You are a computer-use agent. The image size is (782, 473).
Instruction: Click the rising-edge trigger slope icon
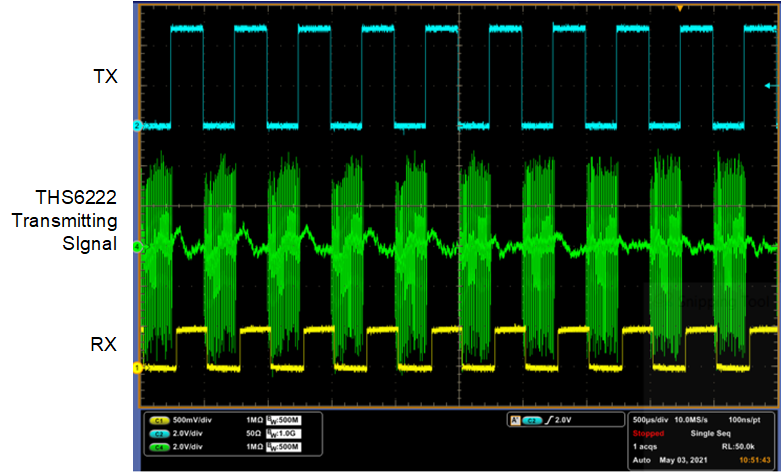point(549,421)
